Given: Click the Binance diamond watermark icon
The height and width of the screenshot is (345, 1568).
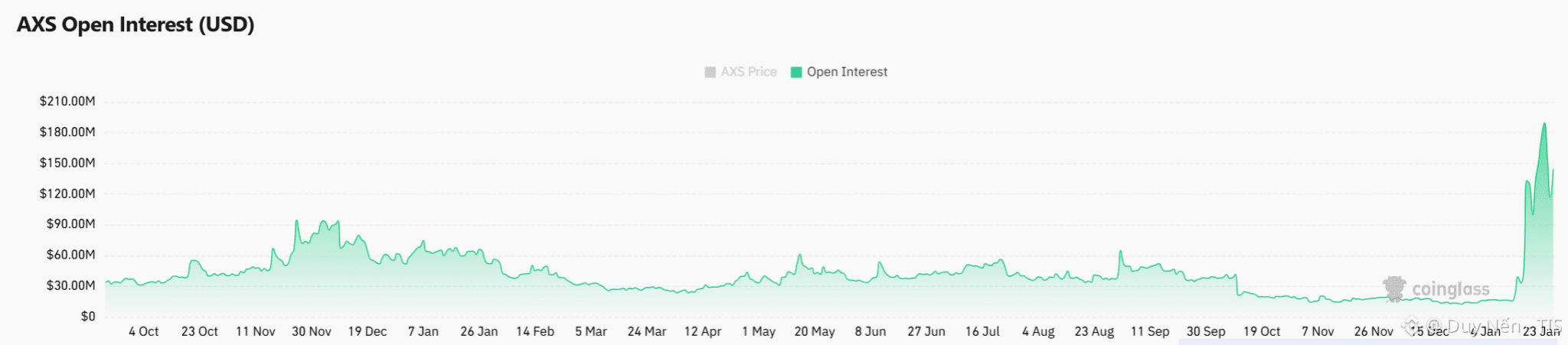Looking at the screenshot, I should [x=1410, y=326].
